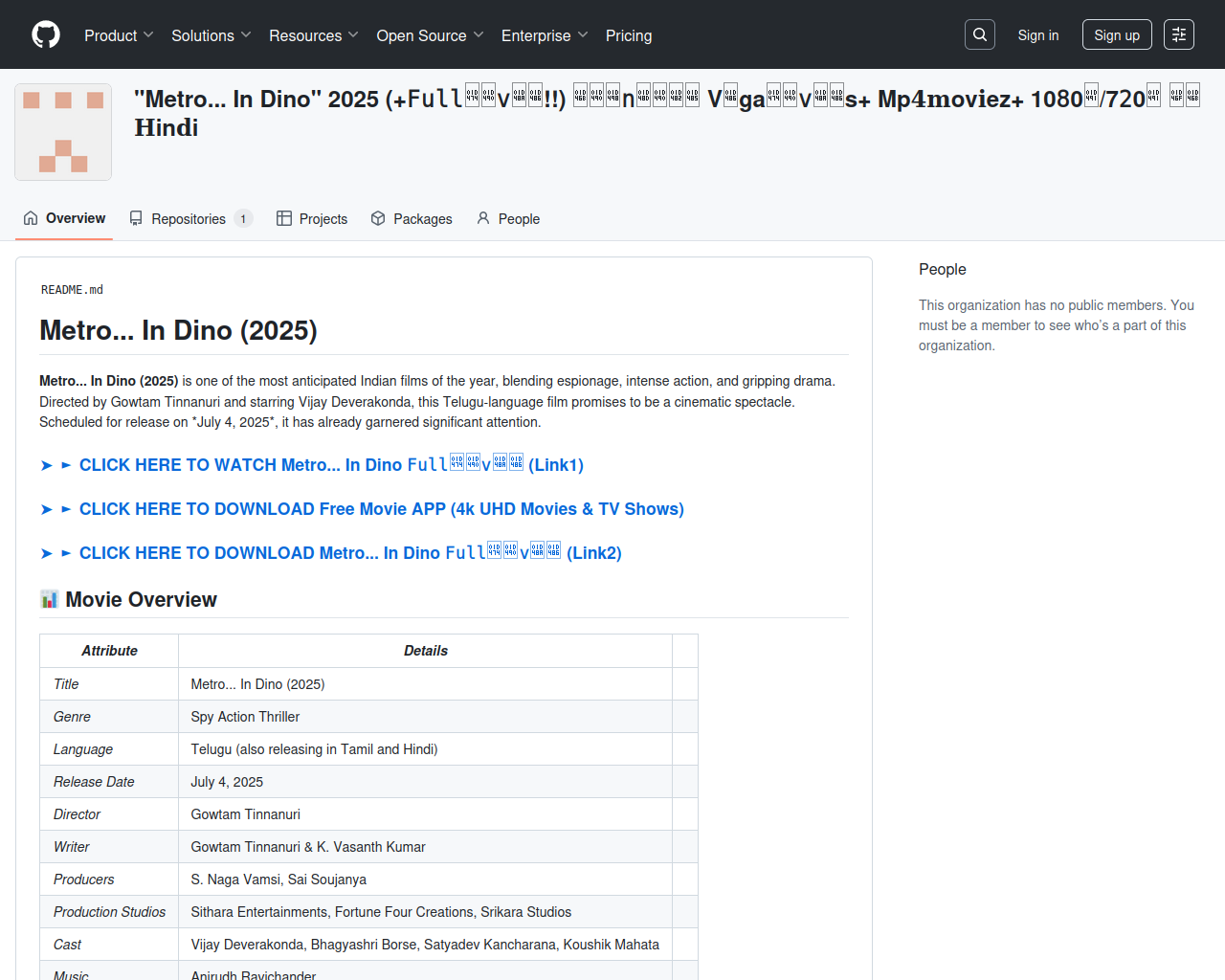Click the People sidebar heading
The height and width of the screenshot is (980, 1225).
tap(943, 270)
